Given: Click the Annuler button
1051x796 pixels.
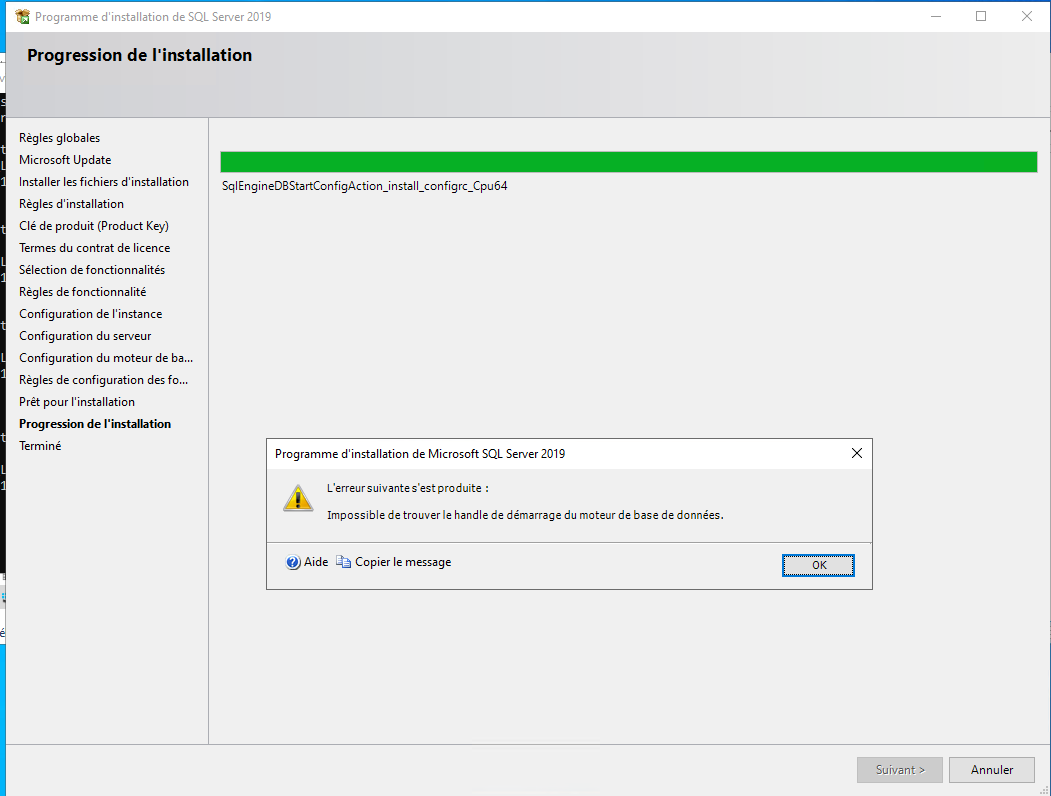Looking at the screenshot, I should pyautogui.click(x=991, y=770).
